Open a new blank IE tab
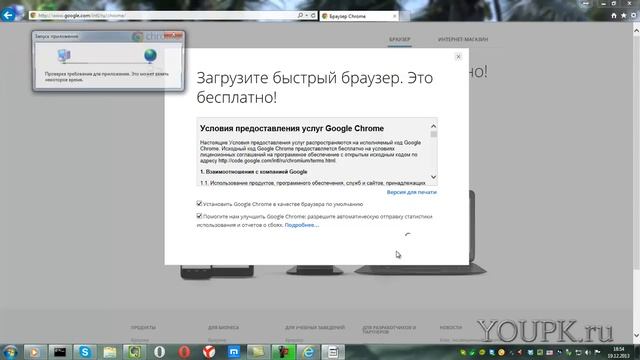The image size is (640, 360). (x=404, y=16)
